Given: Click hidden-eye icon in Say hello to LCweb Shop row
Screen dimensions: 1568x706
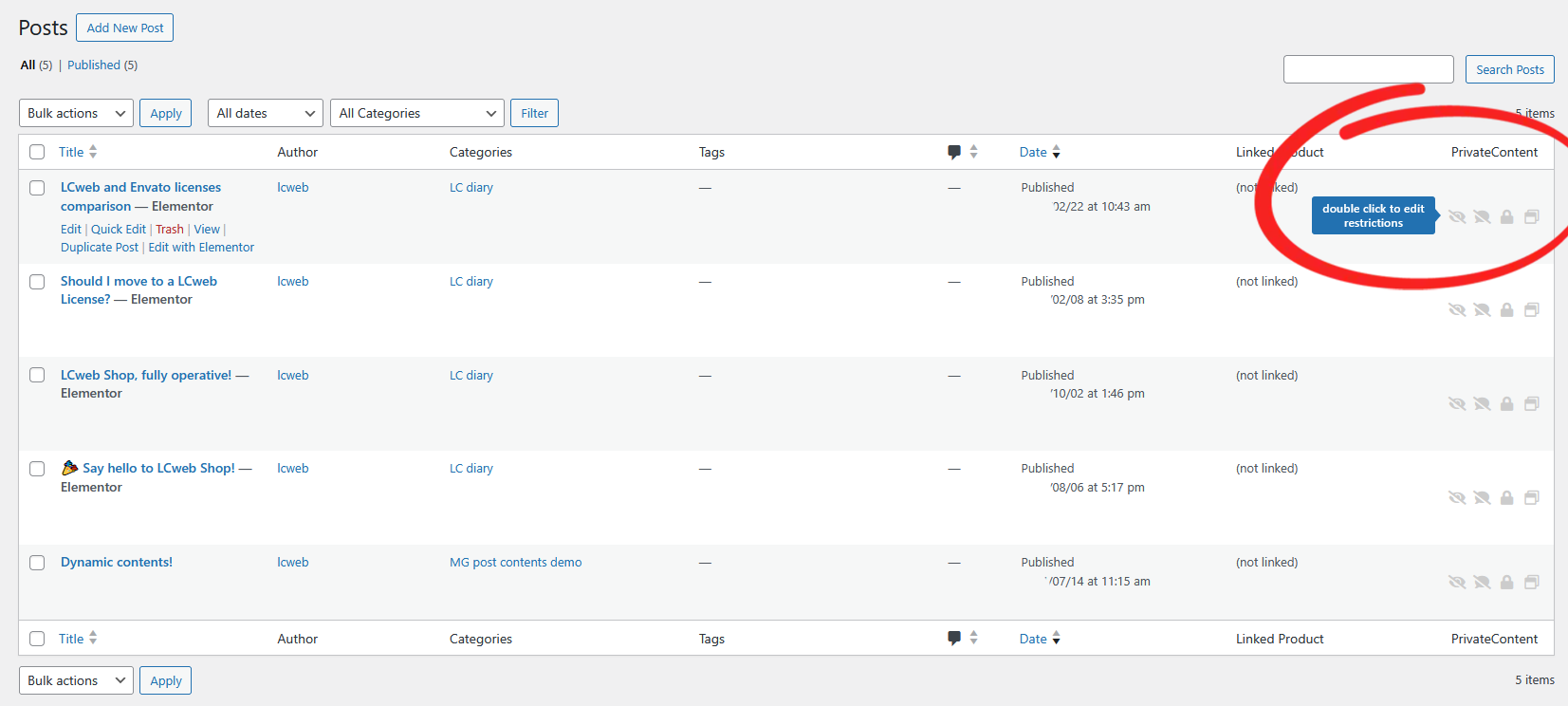Looking at the screenshot, I should (x=1457, y=498).
